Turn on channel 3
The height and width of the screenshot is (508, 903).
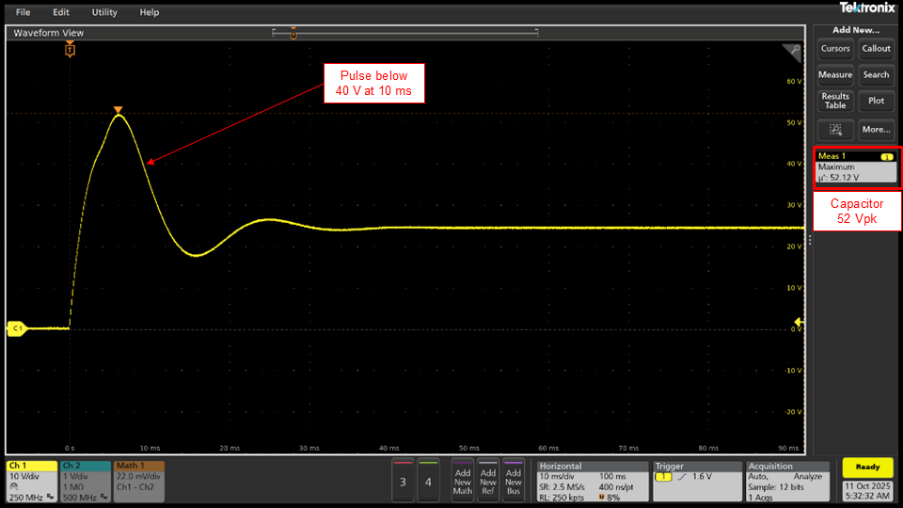coord(403,480)
